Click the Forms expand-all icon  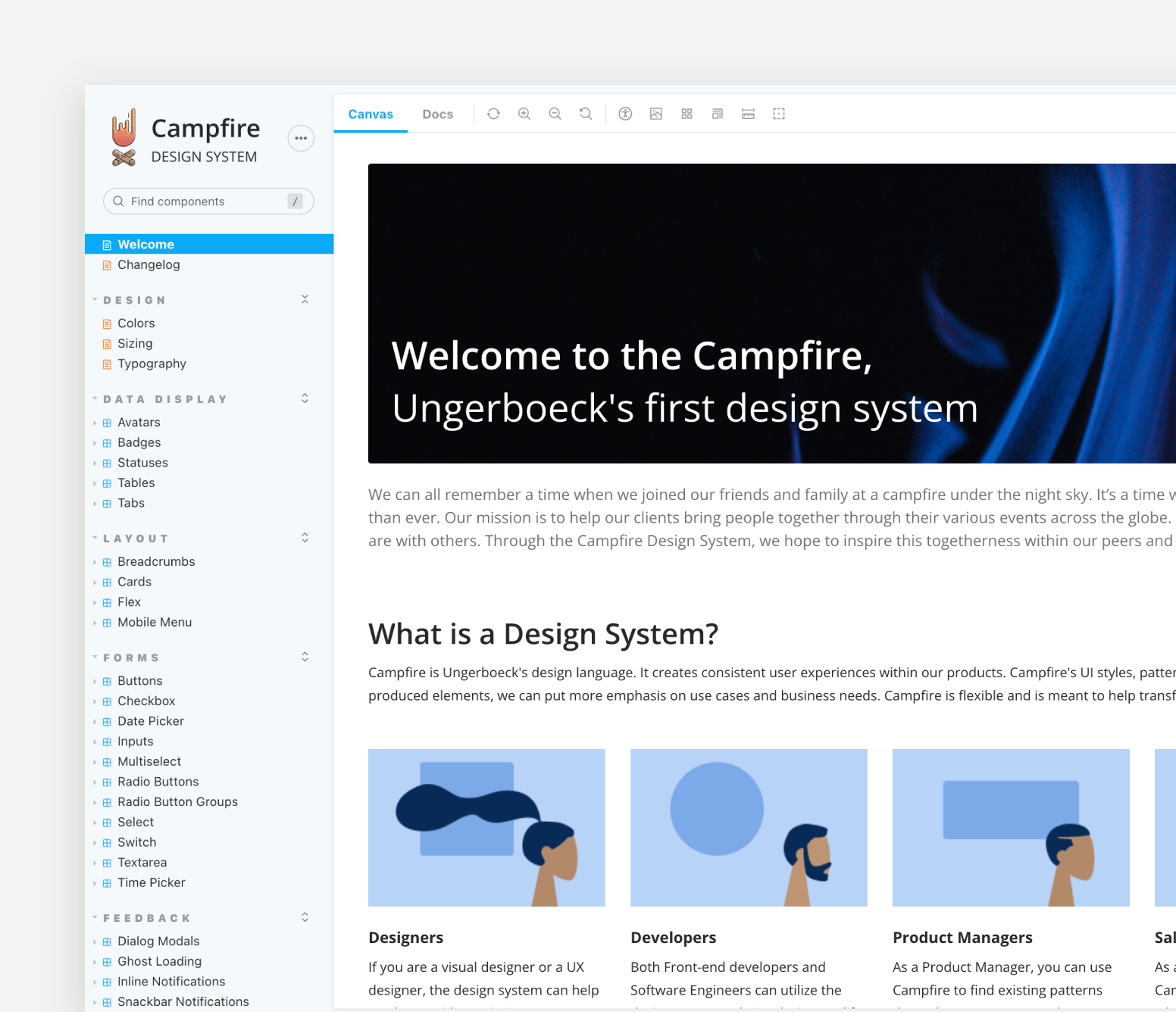click(x=305, y=657)
